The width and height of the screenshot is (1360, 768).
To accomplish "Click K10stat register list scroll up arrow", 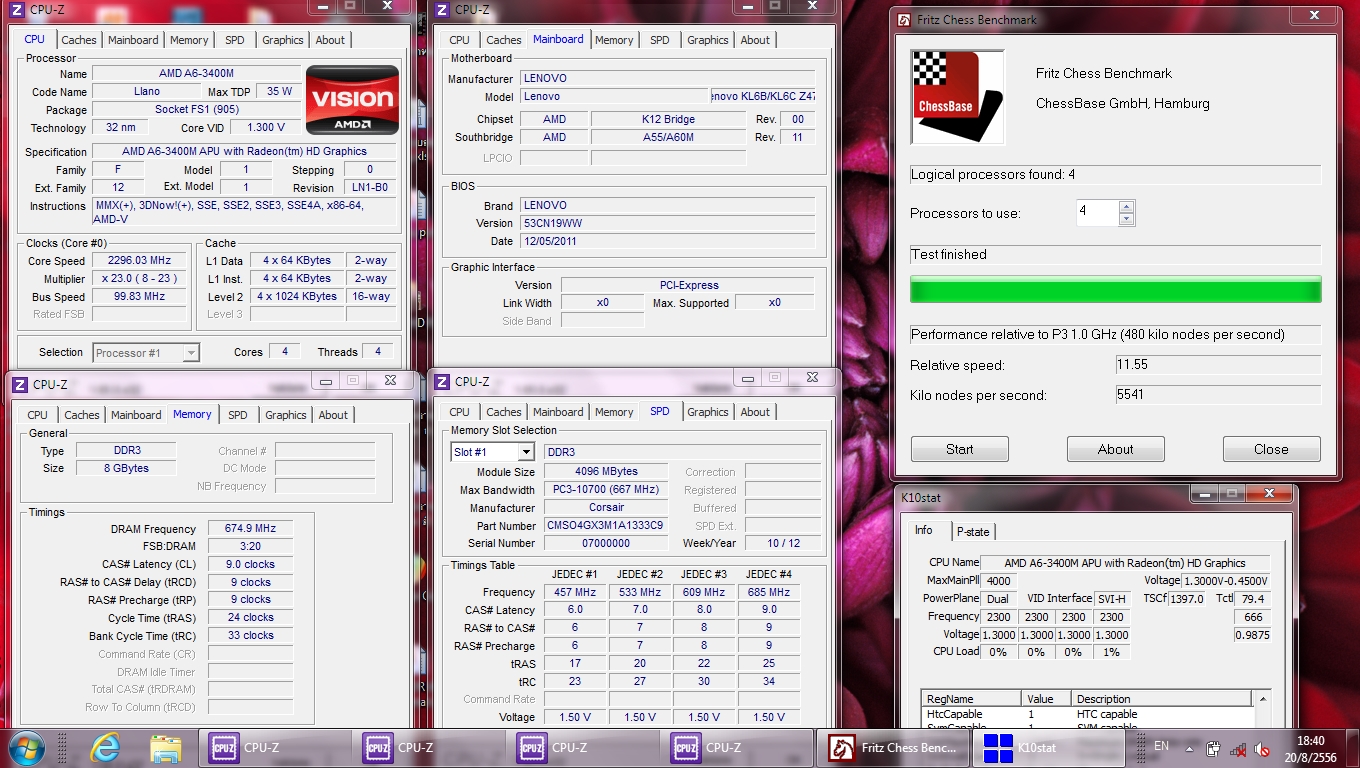I will click(x=1262, y=698).
